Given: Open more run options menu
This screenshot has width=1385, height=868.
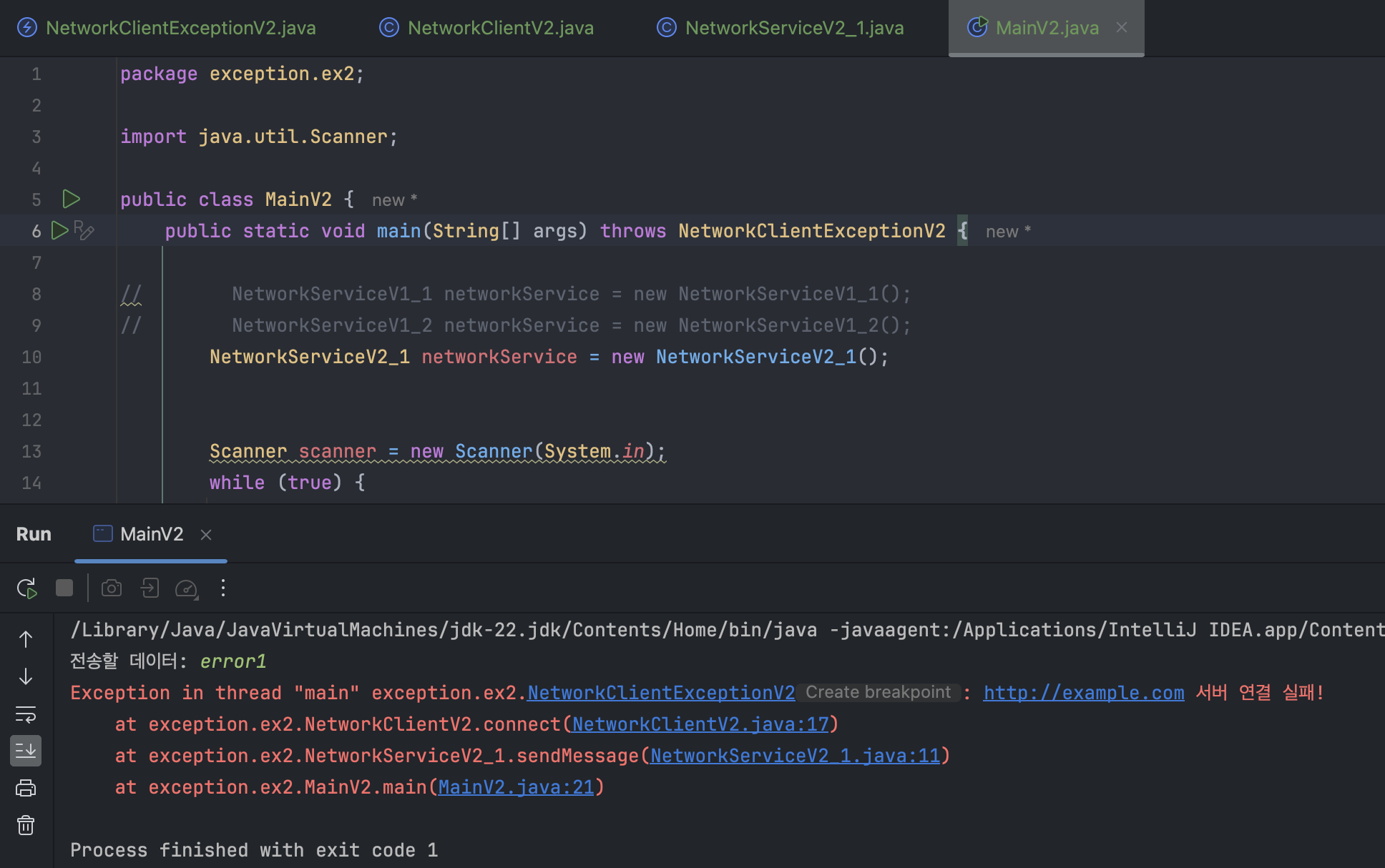Looking at the screenshot, I should coord(223,588).
